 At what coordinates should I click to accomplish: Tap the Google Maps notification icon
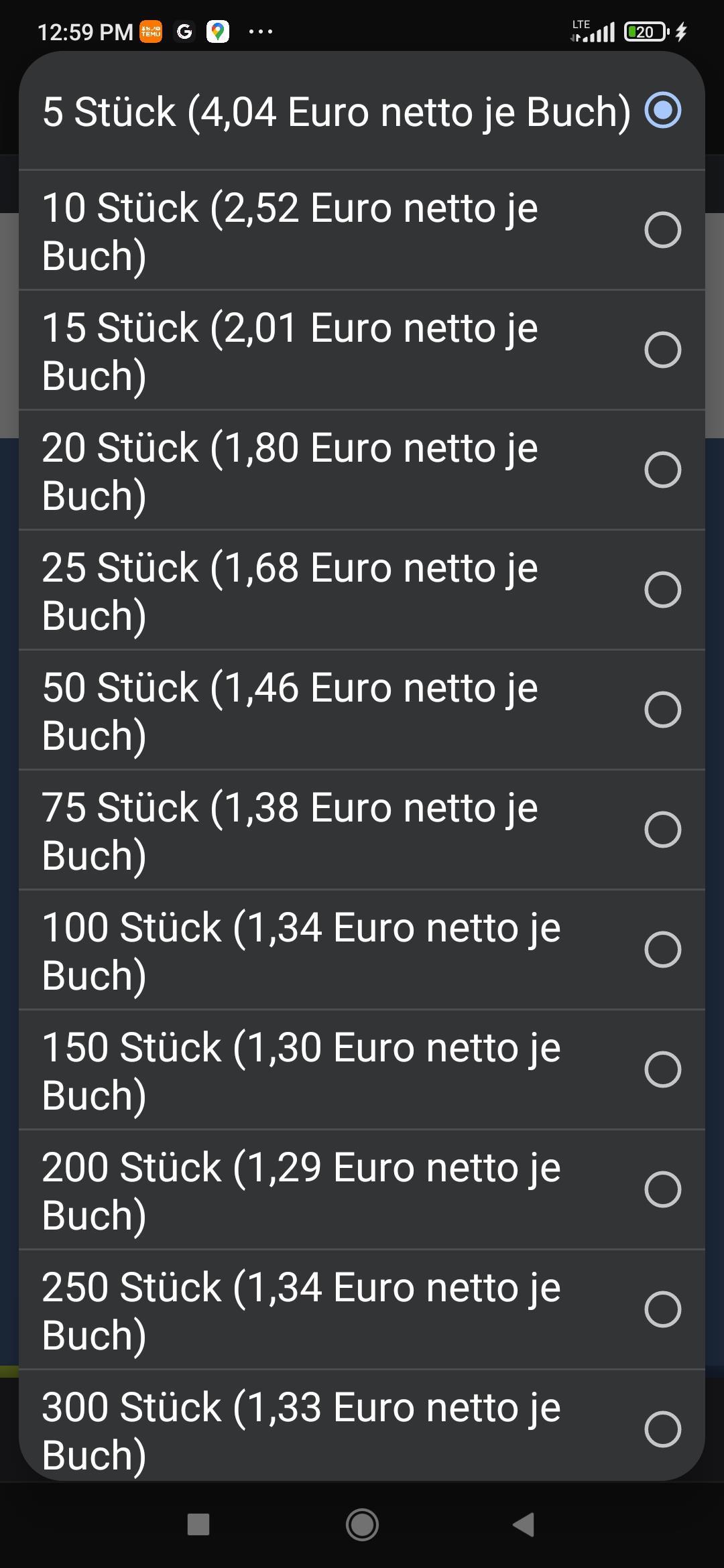[217, 31]
